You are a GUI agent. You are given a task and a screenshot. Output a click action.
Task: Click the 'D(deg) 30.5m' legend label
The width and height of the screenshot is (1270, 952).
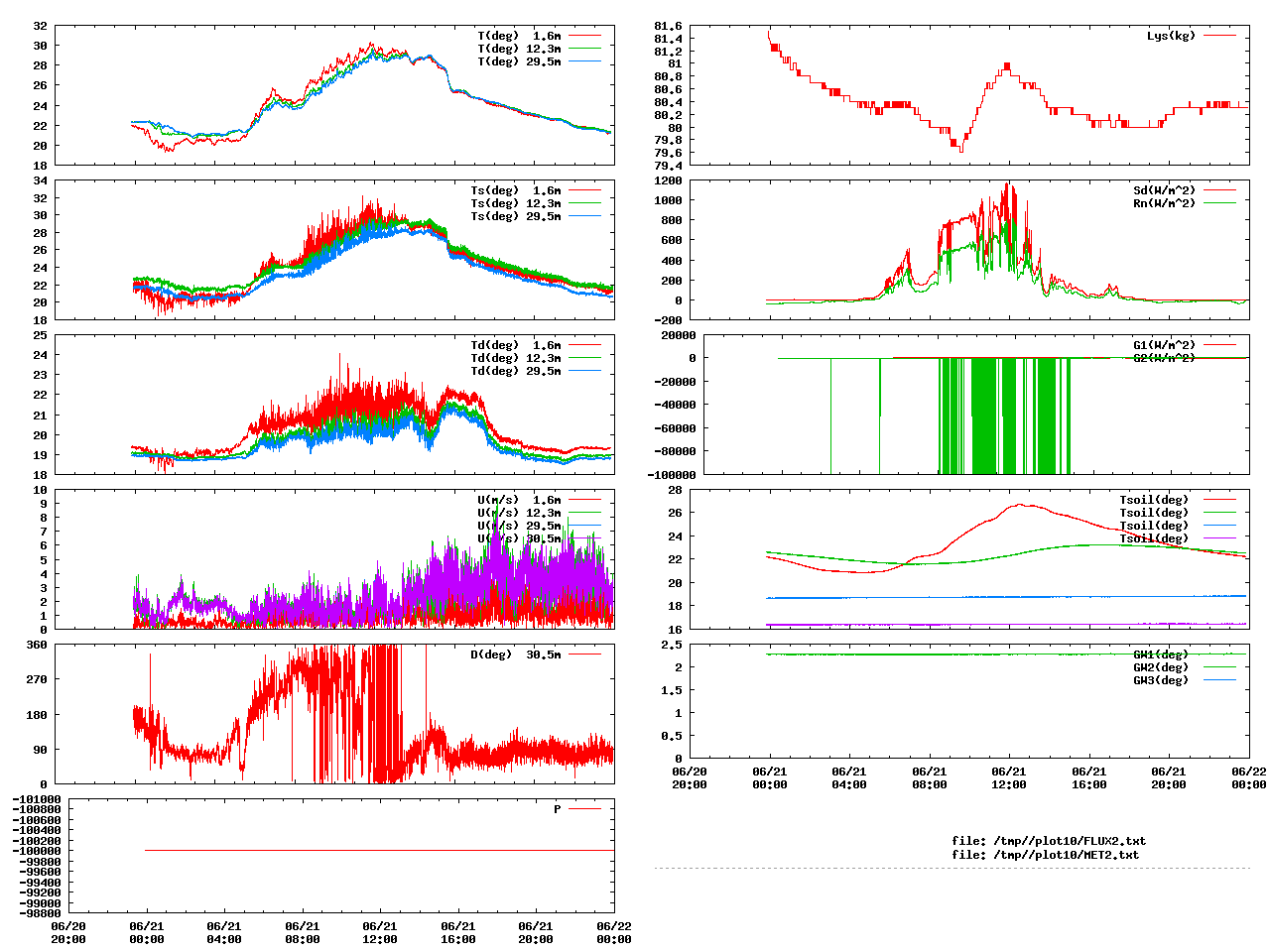515,654
